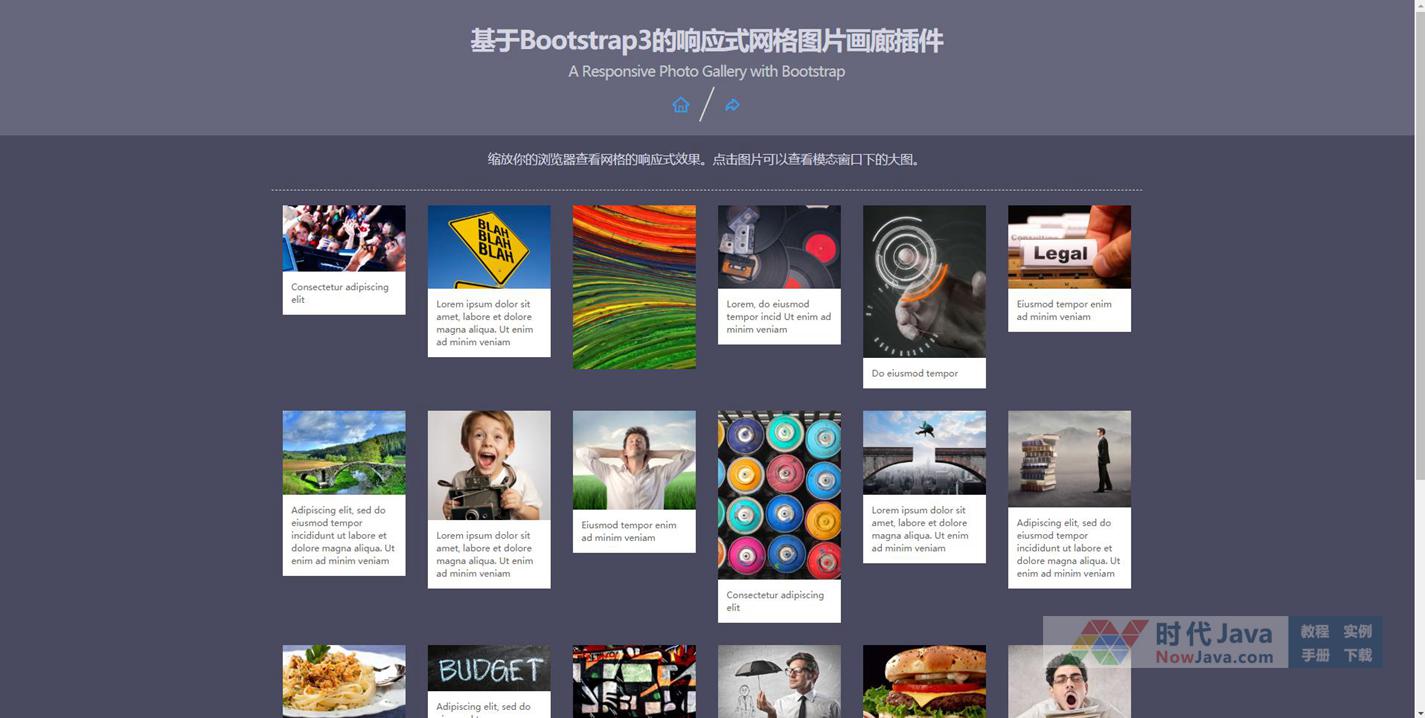The height and width of the screenshot is (718, 1425).
Task: Click the NowJava.com watermark logo
Action: tap(1165, 642)
